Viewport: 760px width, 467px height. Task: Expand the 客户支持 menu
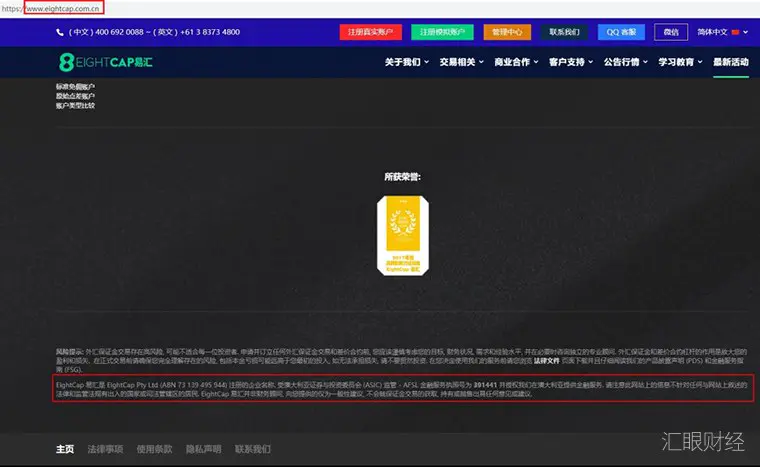pyautogui.click(x=571, y=62)
